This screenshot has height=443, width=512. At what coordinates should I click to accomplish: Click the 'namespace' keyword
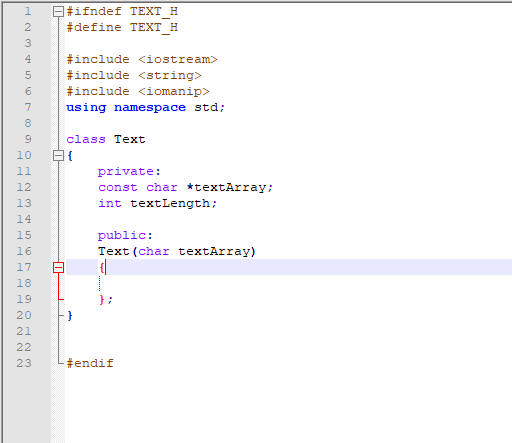tap(150, 108)
